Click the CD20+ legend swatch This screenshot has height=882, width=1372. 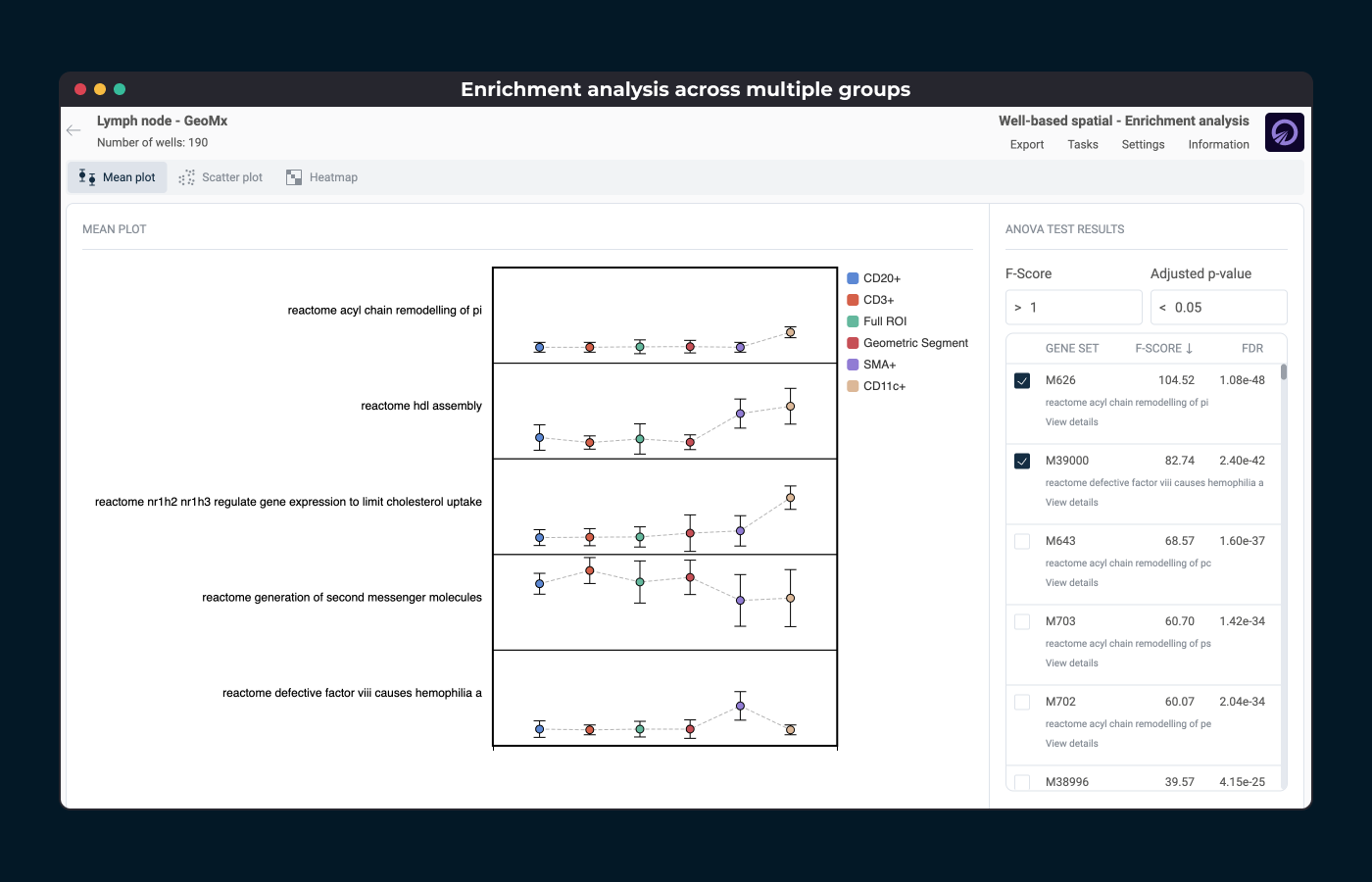(x=853, y=278)
